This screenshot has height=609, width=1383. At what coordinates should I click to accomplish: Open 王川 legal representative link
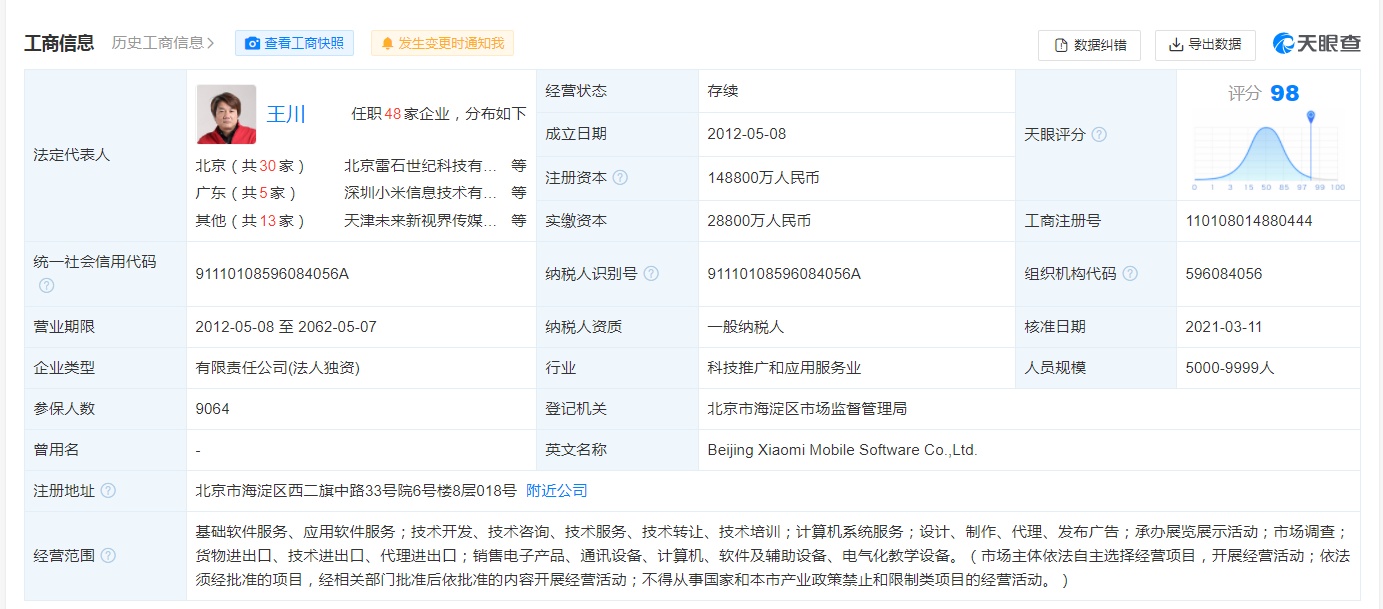286,114
